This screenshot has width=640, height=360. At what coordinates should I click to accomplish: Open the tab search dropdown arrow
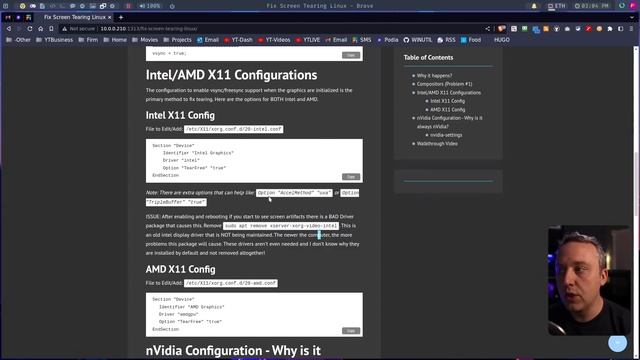632,18
